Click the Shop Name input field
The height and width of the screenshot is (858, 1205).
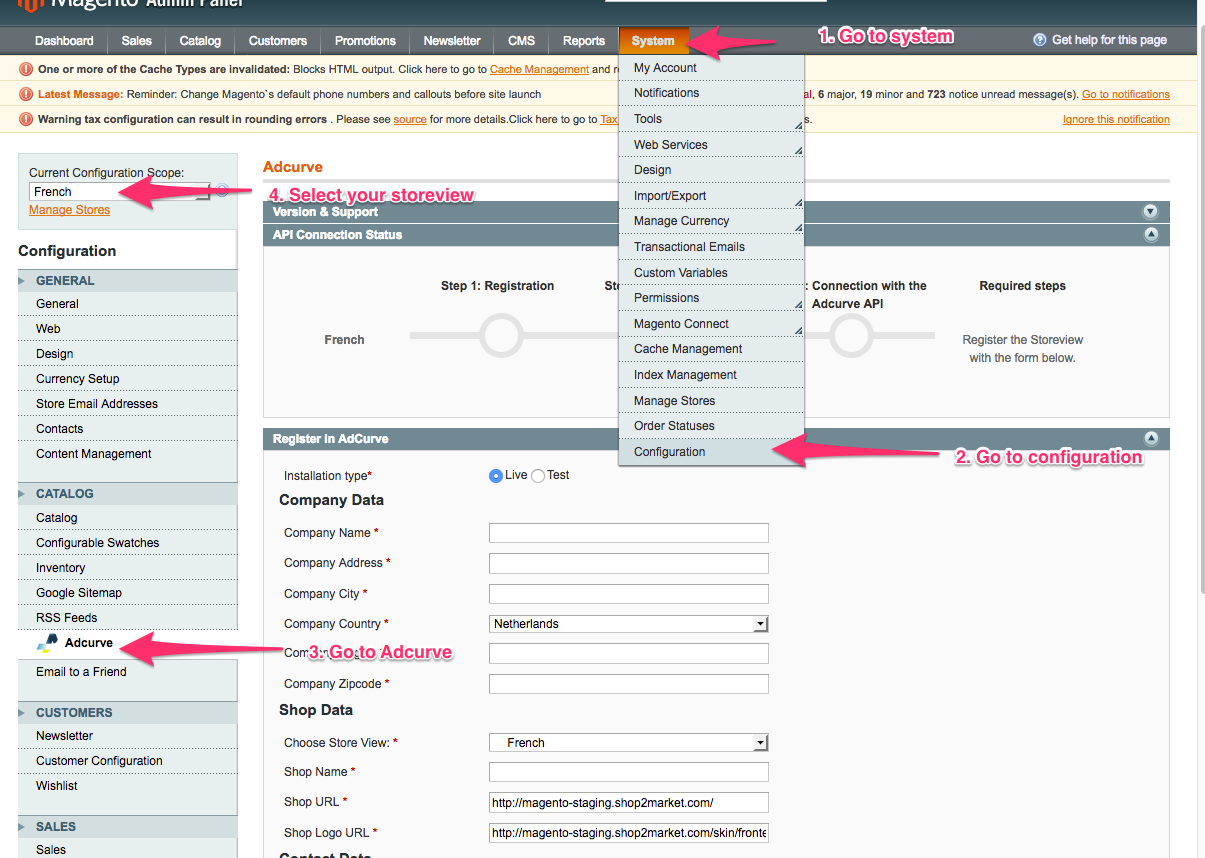628,772
